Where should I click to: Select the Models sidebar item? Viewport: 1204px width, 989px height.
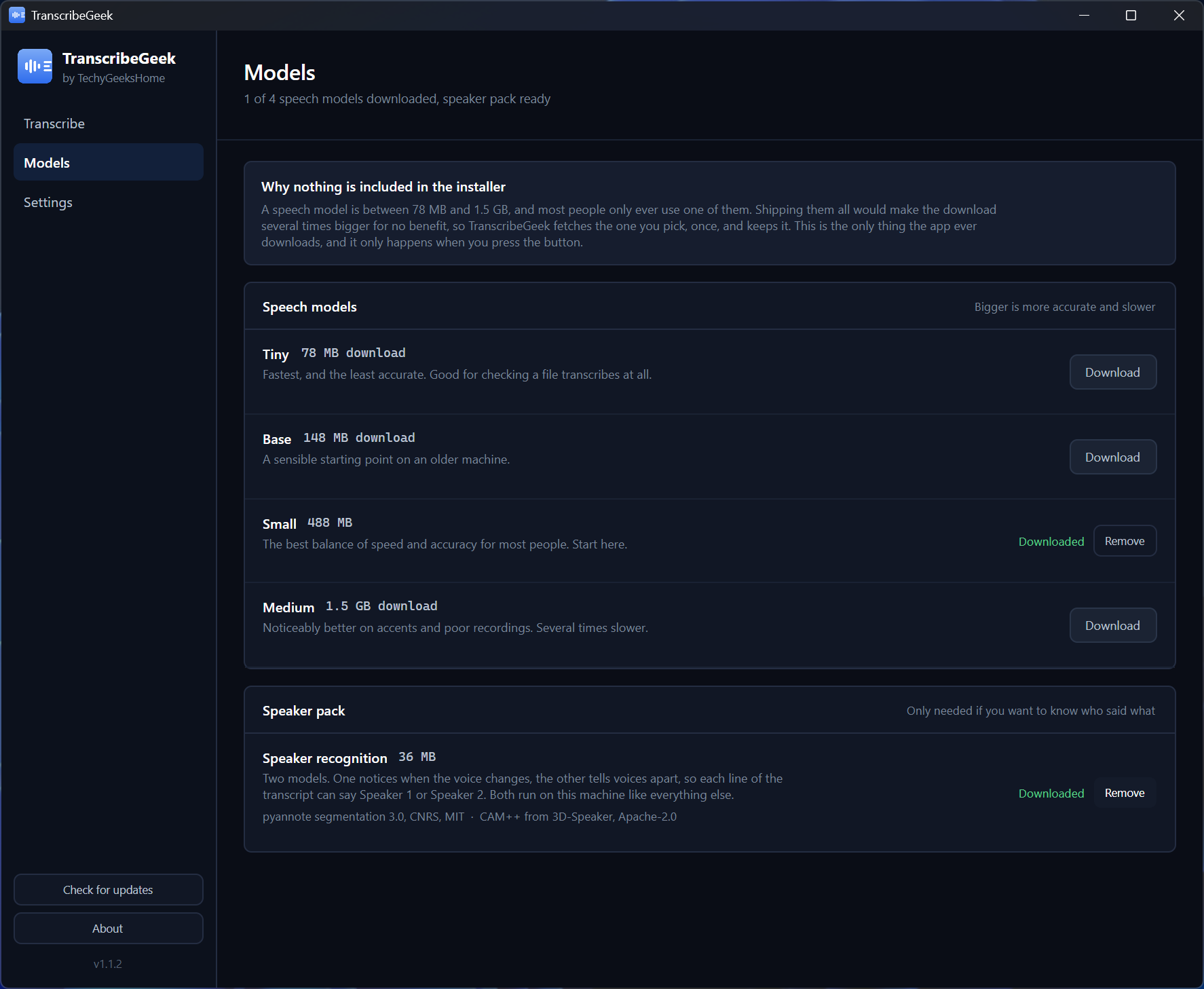click(109, 163)
